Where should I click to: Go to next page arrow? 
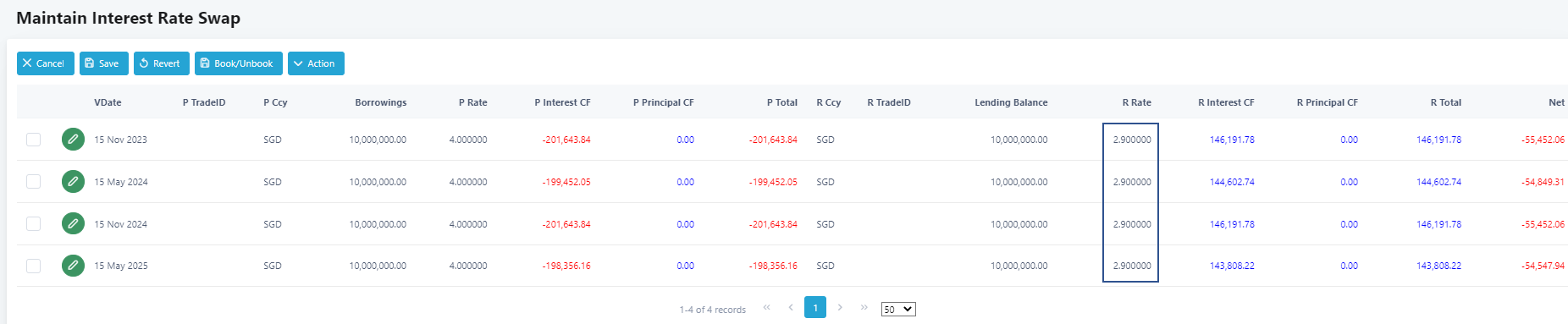click(x=840, y=307)
